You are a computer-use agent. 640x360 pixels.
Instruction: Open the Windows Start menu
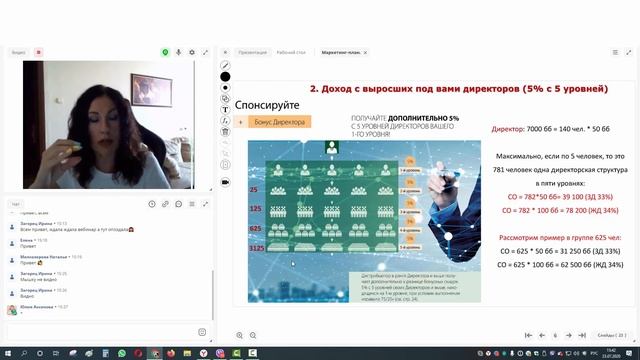[x=8, y=353]
